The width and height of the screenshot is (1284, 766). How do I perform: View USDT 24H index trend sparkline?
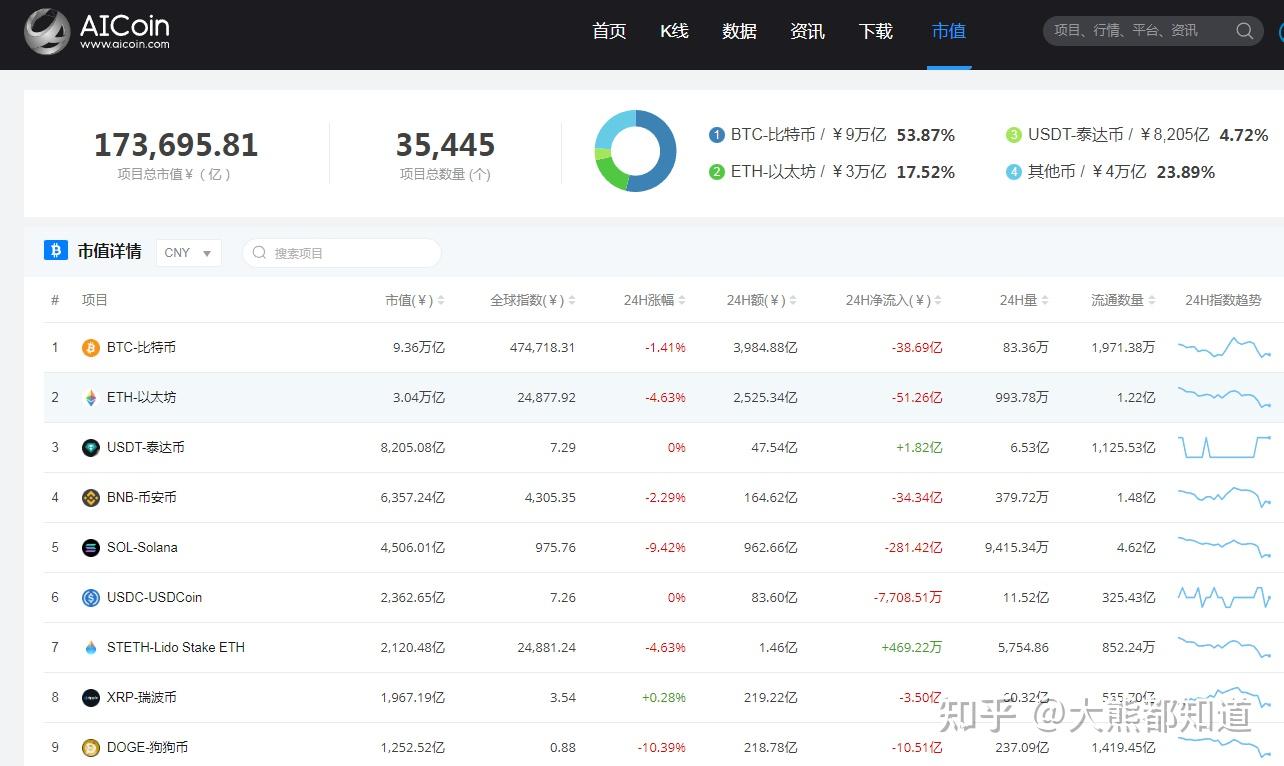point(1224,447)
